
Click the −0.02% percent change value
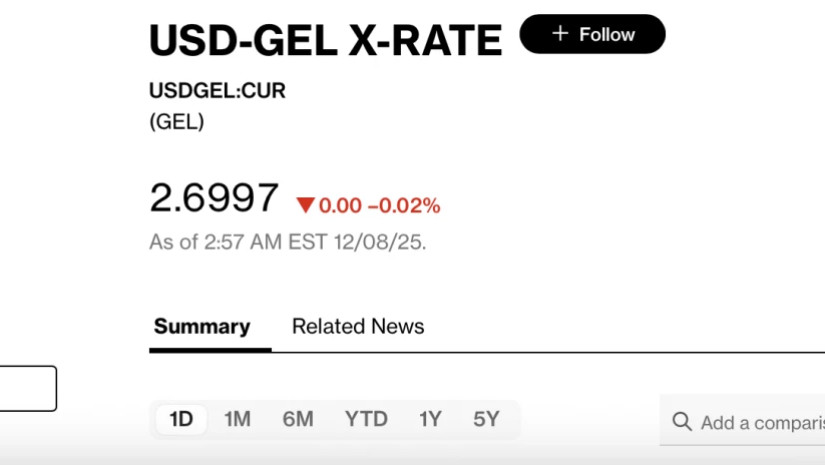[404, 206]
